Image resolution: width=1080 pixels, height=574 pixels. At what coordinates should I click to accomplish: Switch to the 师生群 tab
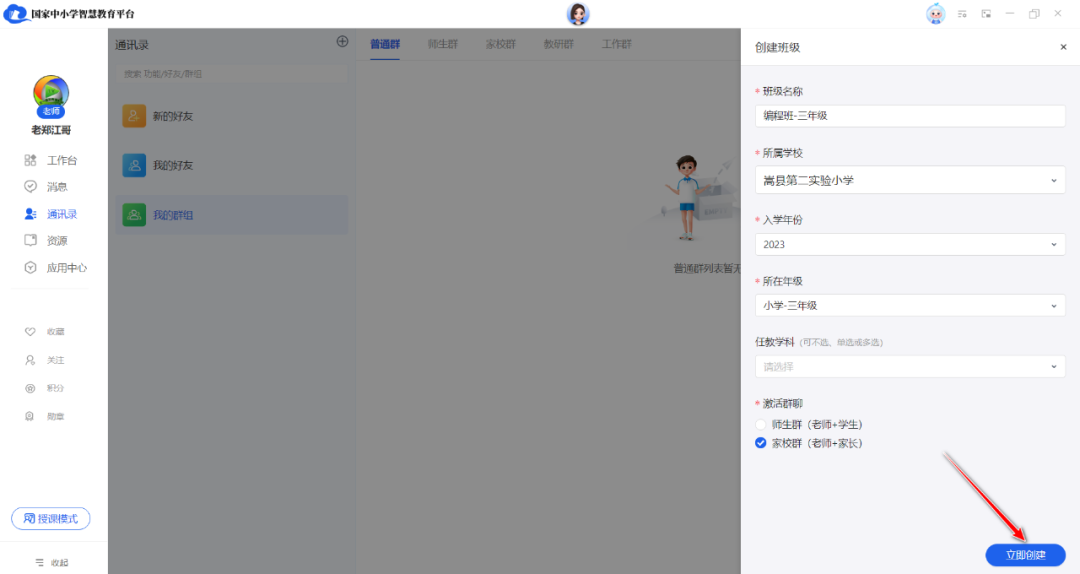[x=443, y=44]
